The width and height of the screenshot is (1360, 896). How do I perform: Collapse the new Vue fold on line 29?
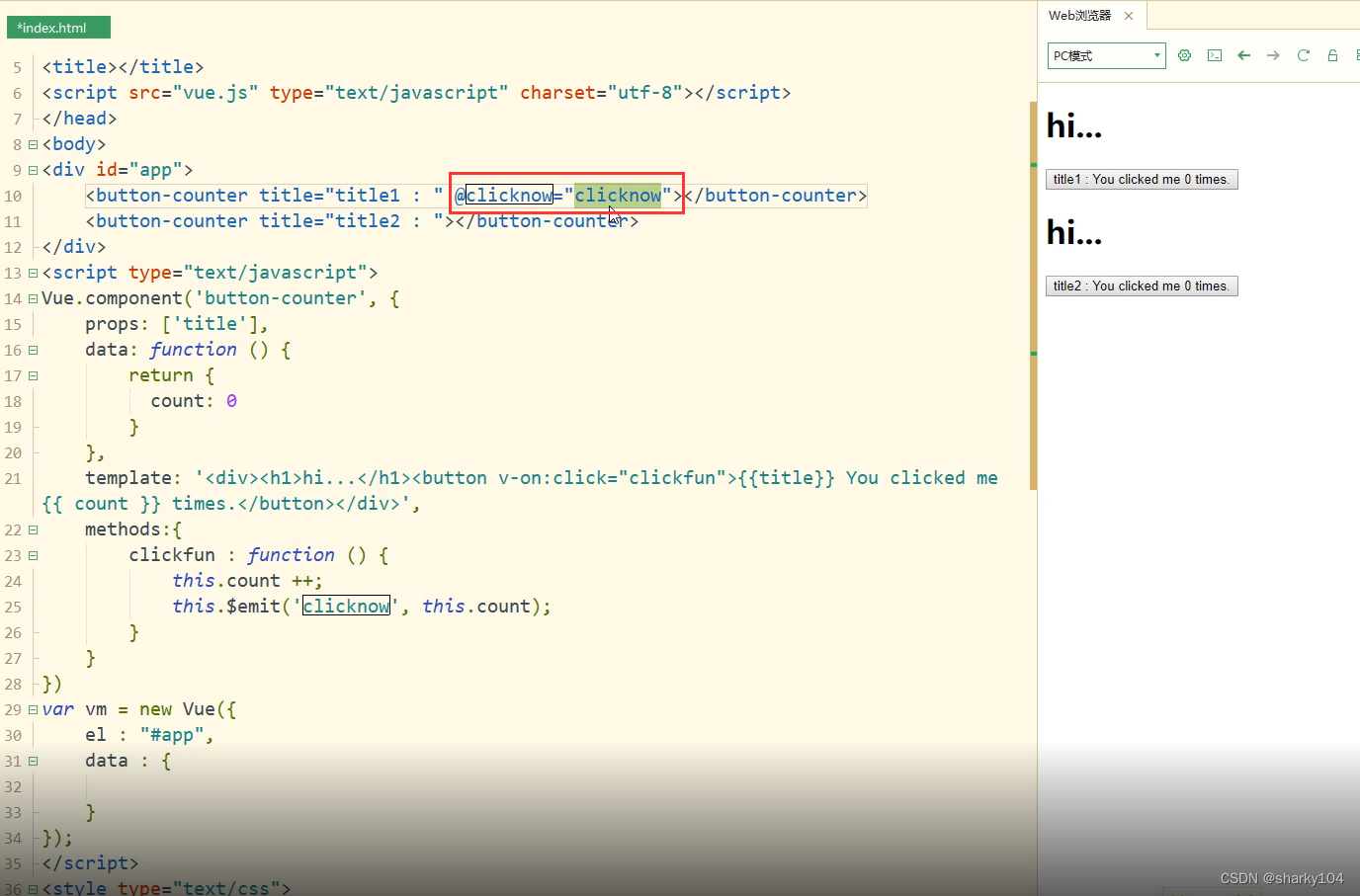tap(33, 709)
